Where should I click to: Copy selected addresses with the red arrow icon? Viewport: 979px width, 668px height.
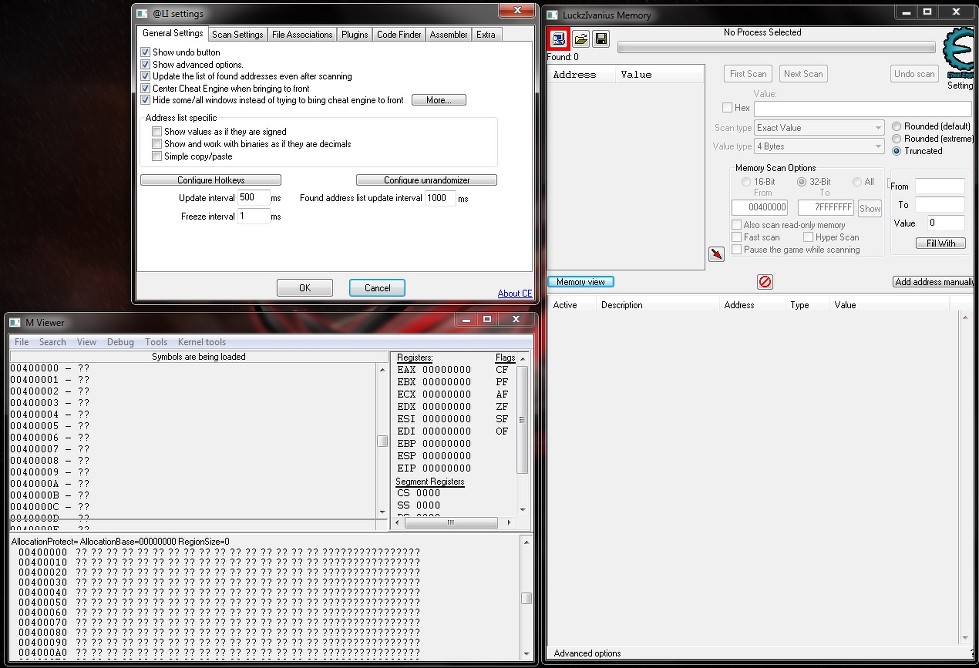point(716,254)
